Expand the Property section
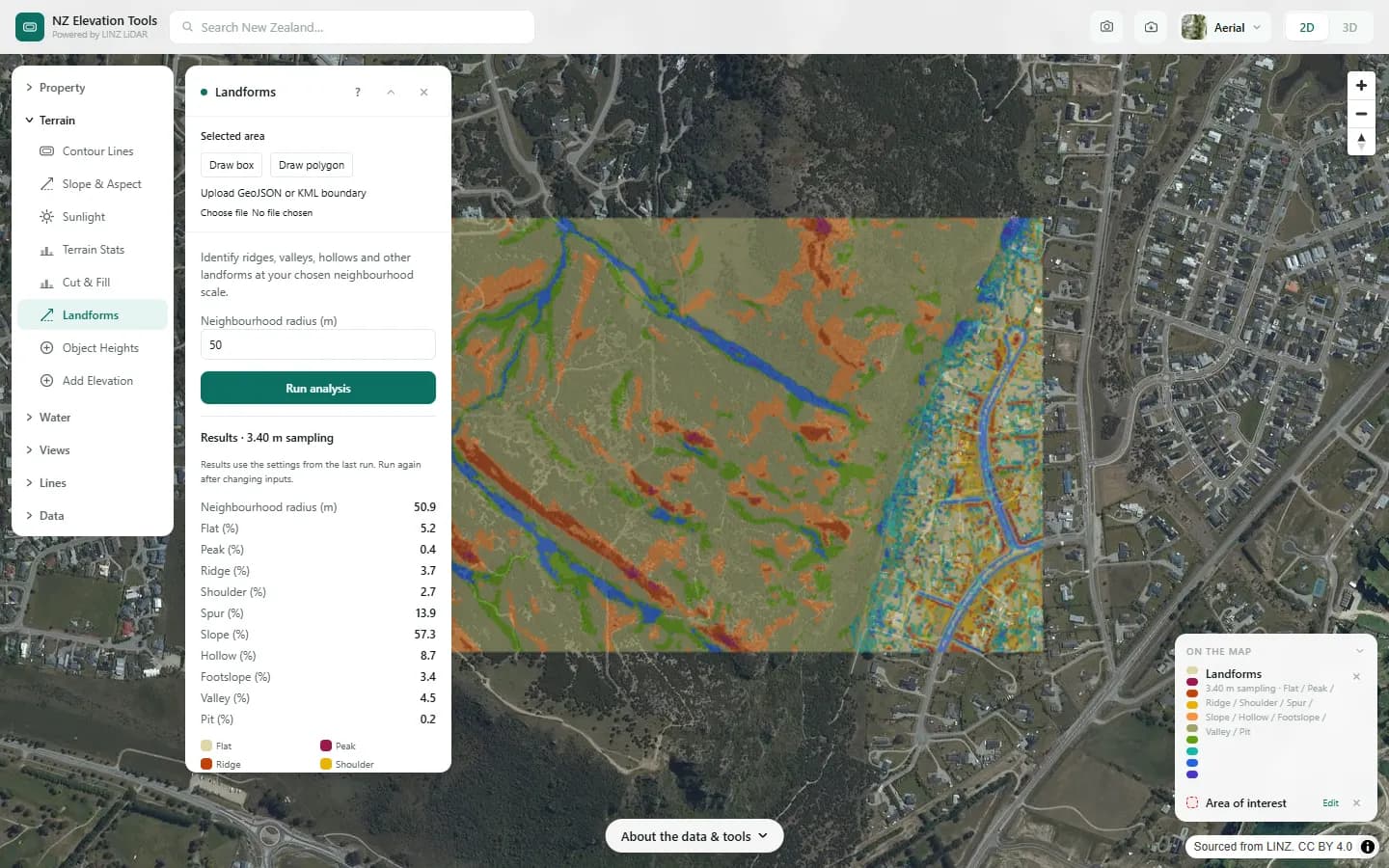This screenshot has height=868, width=1389. [93, 88]
